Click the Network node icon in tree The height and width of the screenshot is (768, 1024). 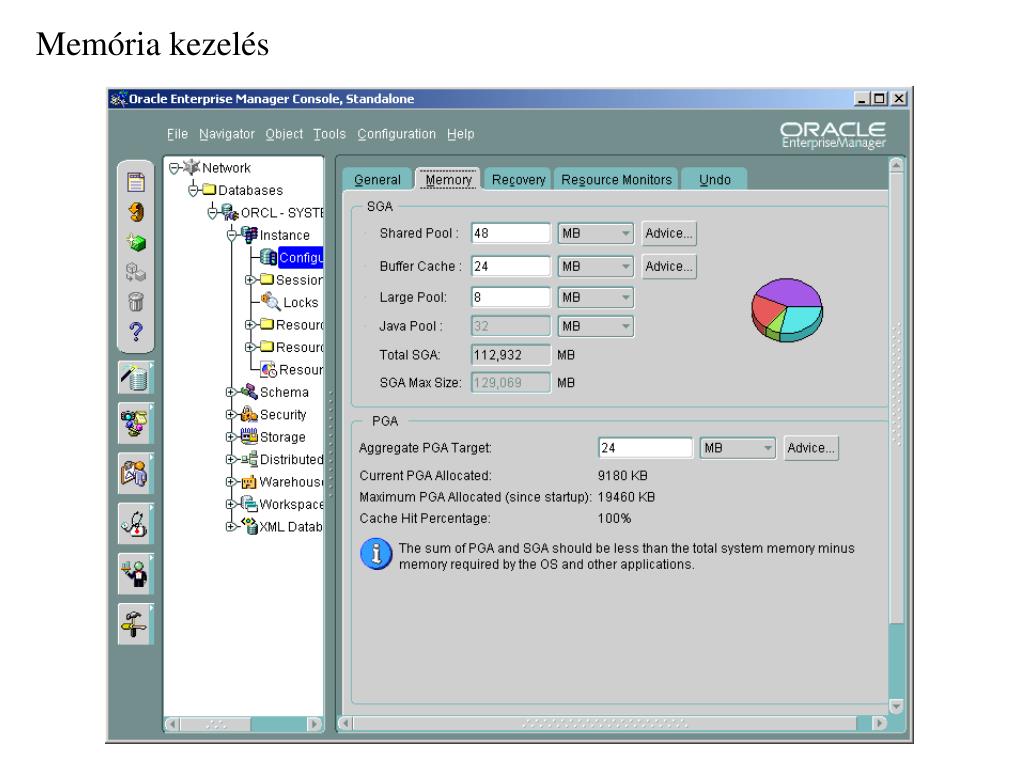(191, 167)
